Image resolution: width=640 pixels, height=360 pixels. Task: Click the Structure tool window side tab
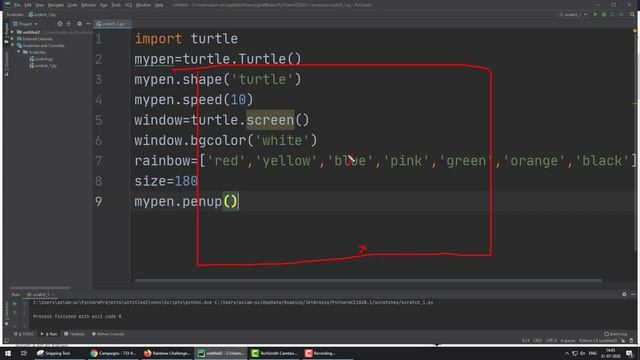tap(6, 64)
